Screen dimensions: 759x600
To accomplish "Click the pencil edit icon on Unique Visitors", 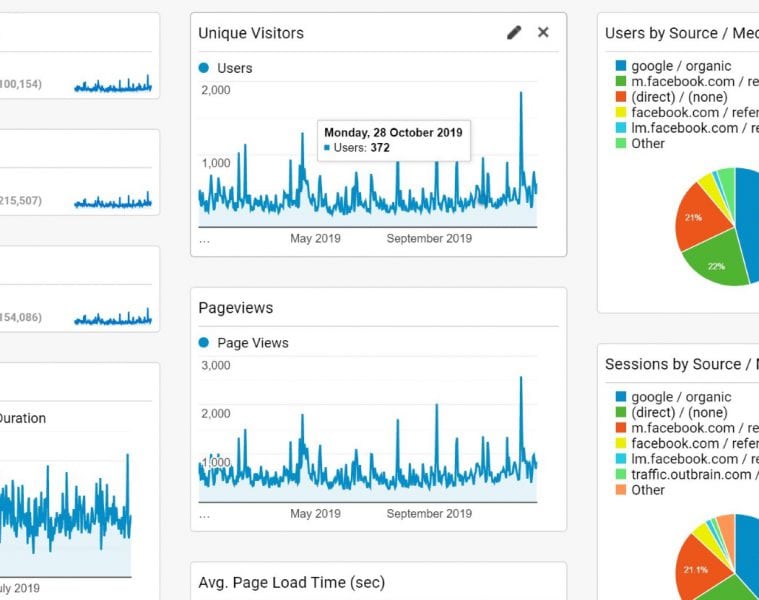I will pos(514,33).
